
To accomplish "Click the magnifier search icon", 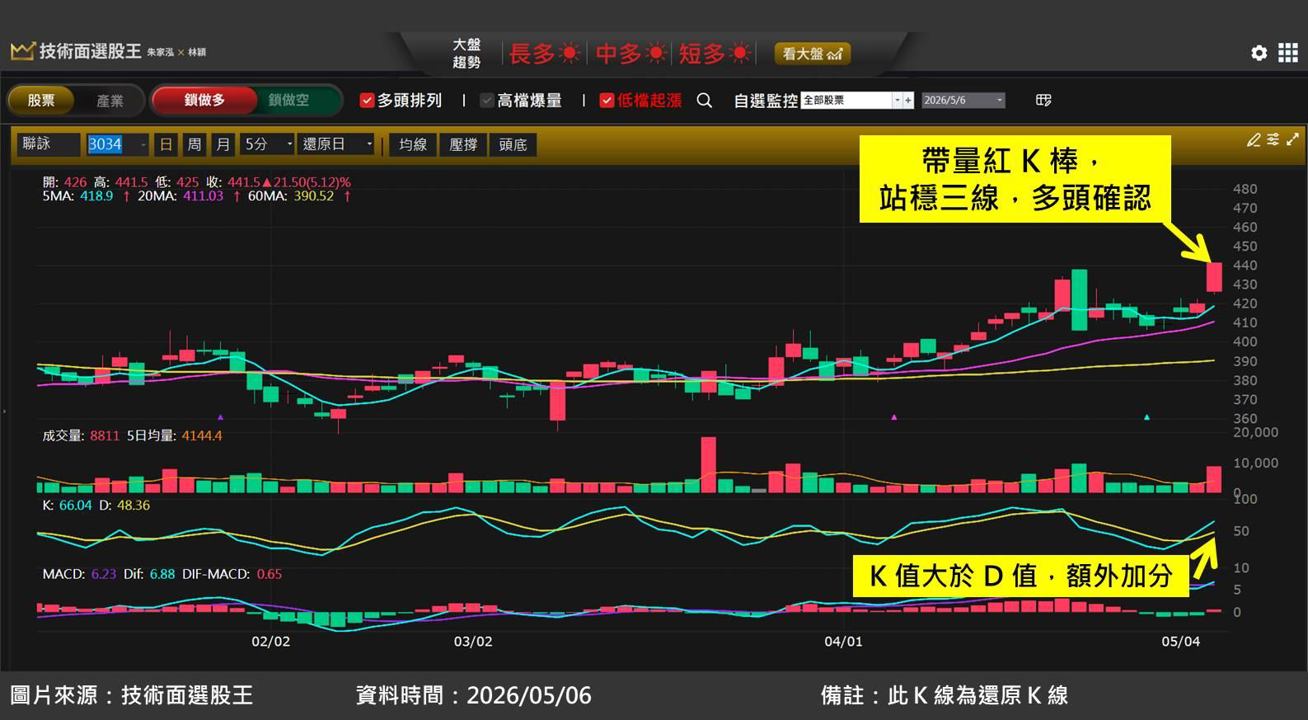I will [x=704, y=100].
